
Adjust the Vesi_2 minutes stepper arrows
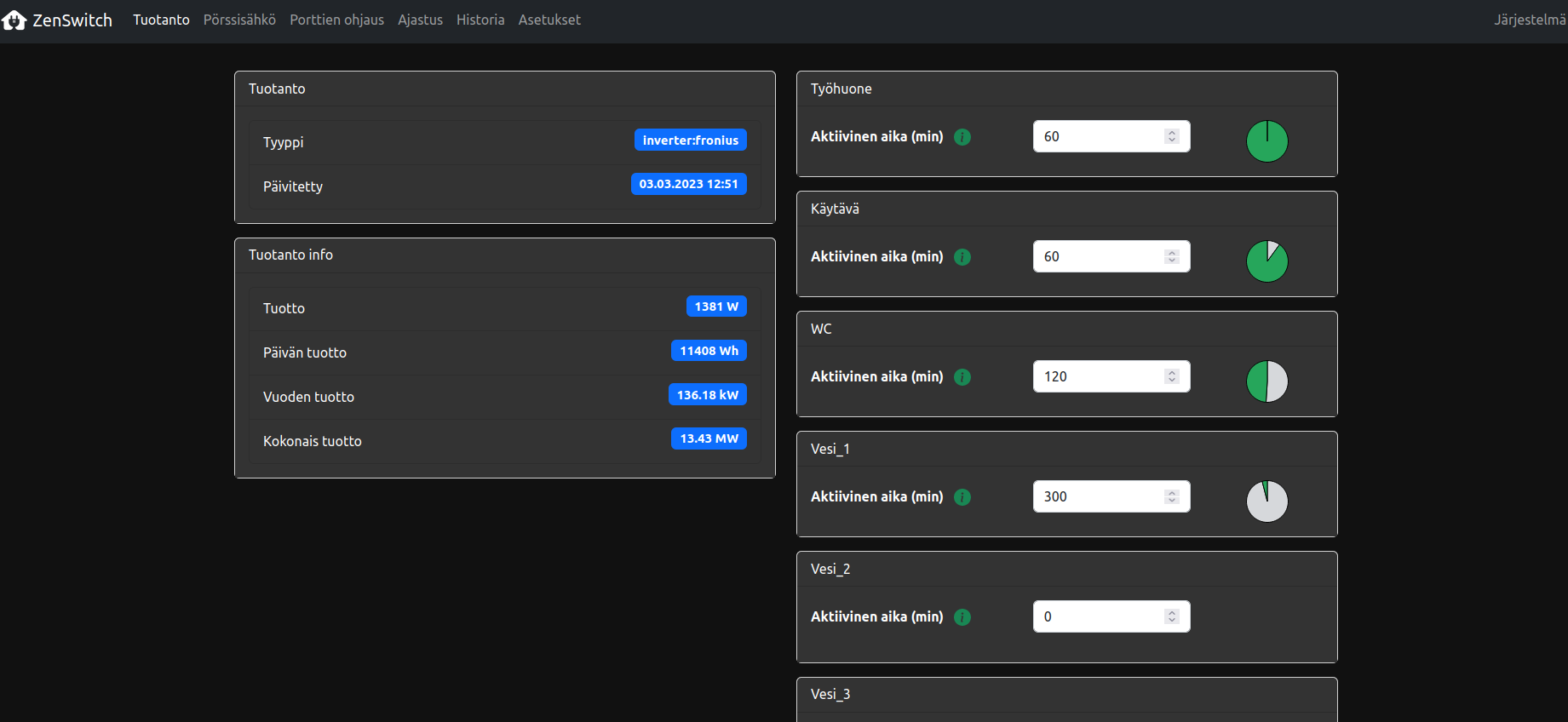click(x=1172, y=616)
